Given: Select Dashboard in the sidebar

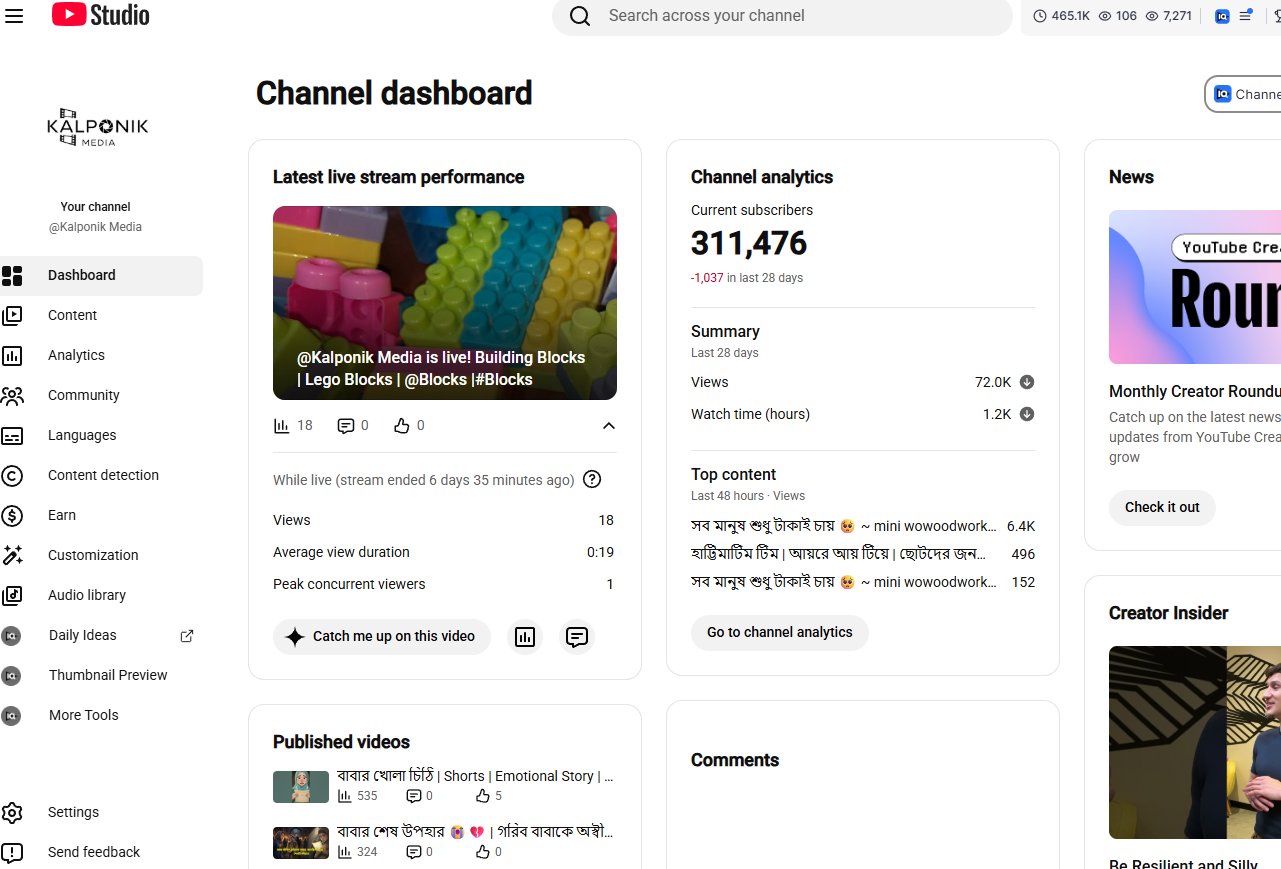Looking at the screenshot, I should [101, 276].
